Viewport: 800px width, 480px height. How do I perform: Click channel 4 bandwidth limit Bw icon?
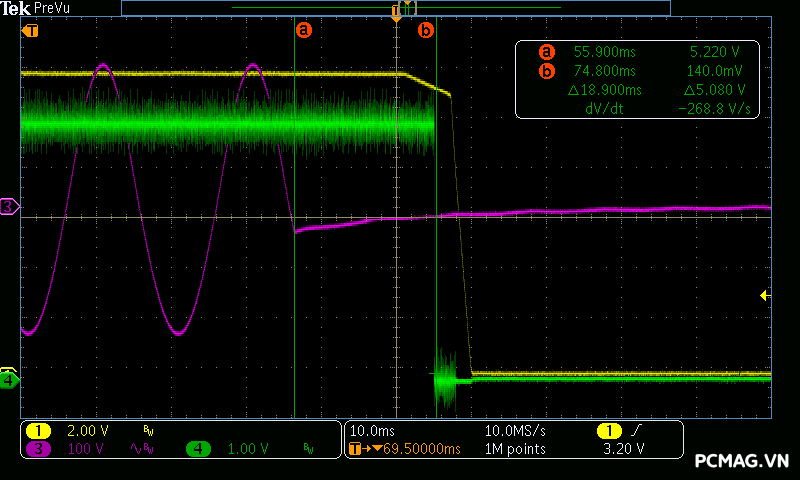coord(309,448)
